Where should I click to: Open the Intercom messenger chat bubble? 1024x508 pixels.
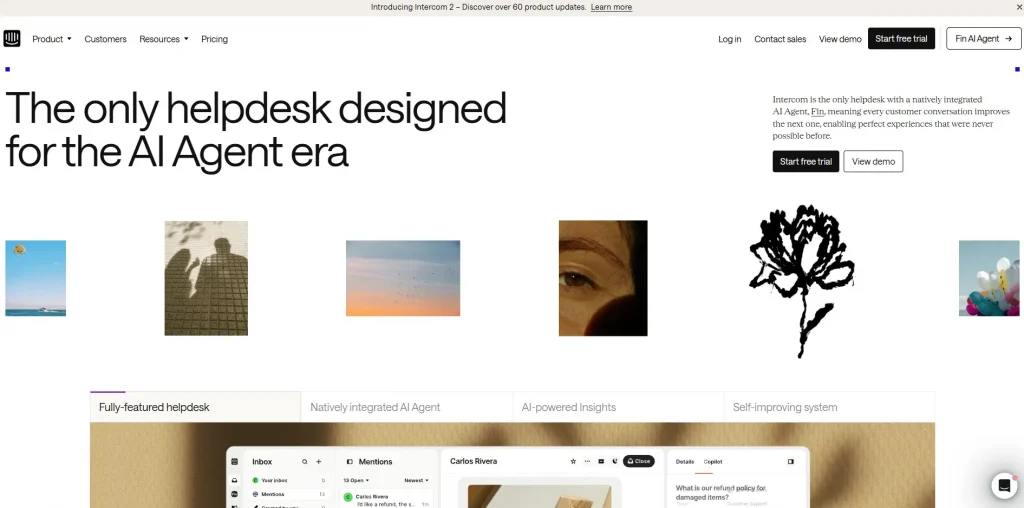pos(1004,486)
